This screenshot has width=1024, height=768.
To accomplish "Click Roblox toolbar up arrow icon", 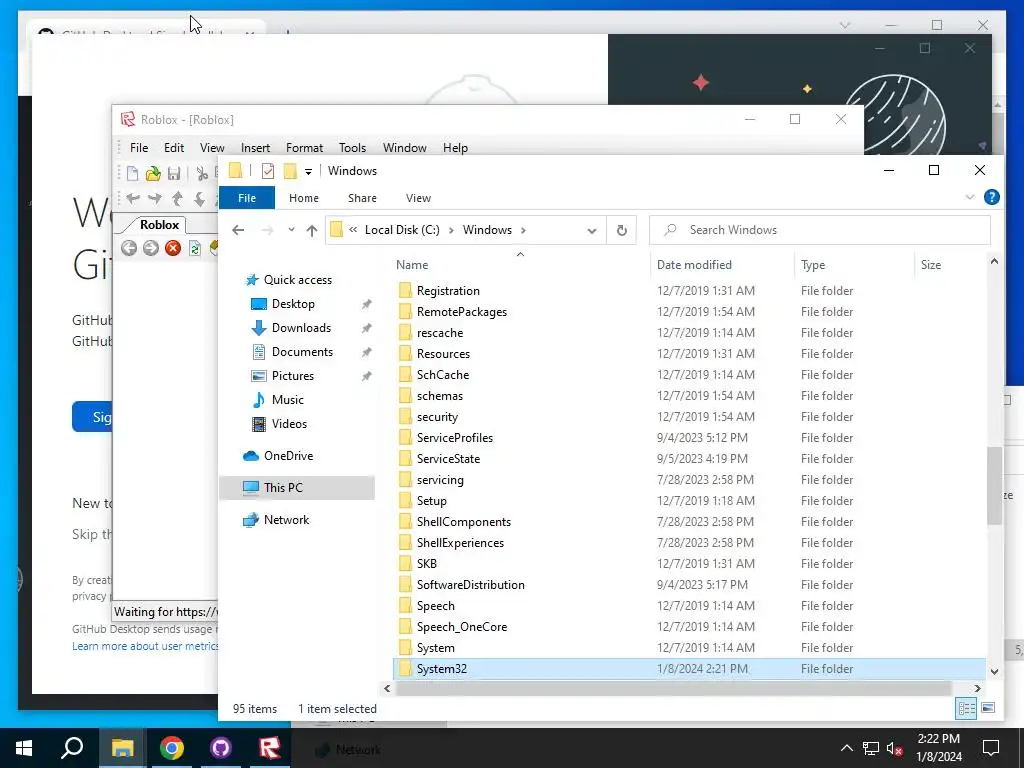I will click(x=177, y=198).
